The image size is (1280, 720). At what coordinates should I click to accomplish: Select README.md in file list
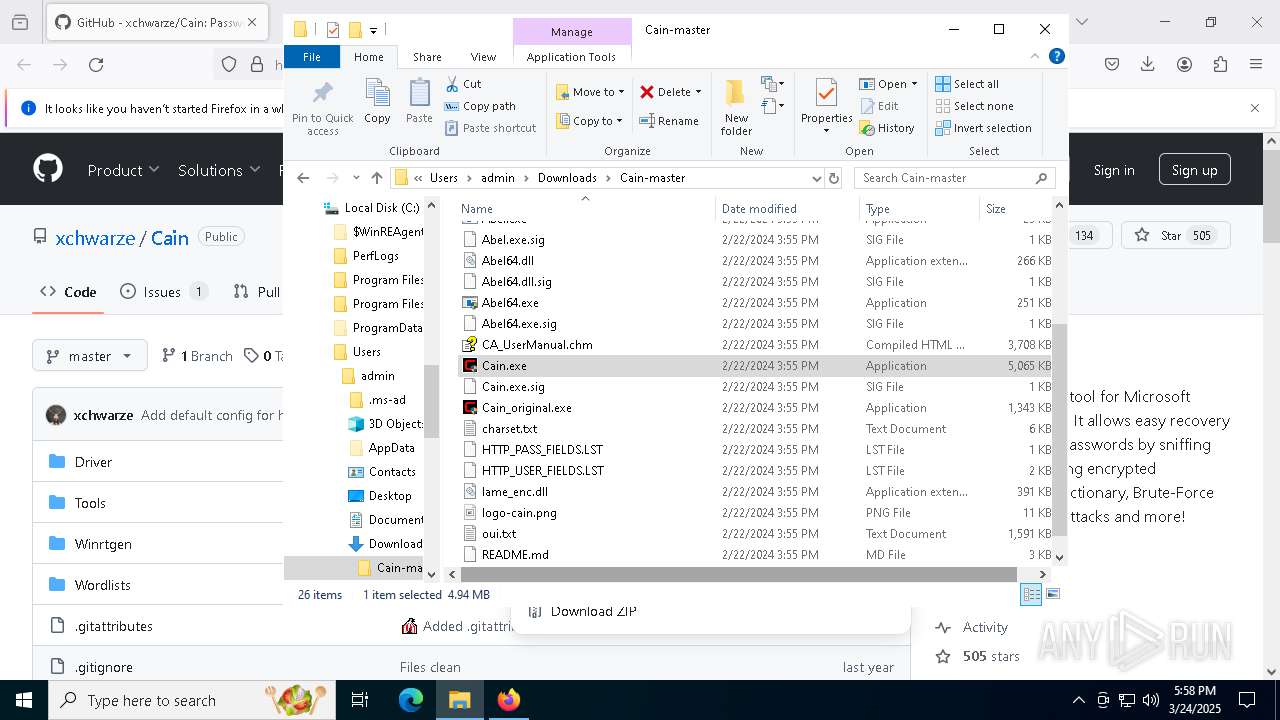pyautogui.click(x=514, y=555)
